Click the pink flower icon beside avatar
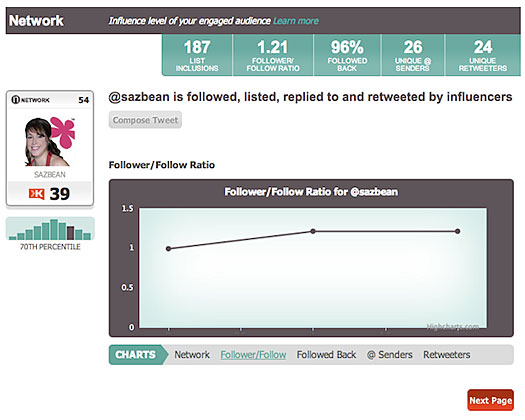525x420 pixels. (x=64, y=133)
